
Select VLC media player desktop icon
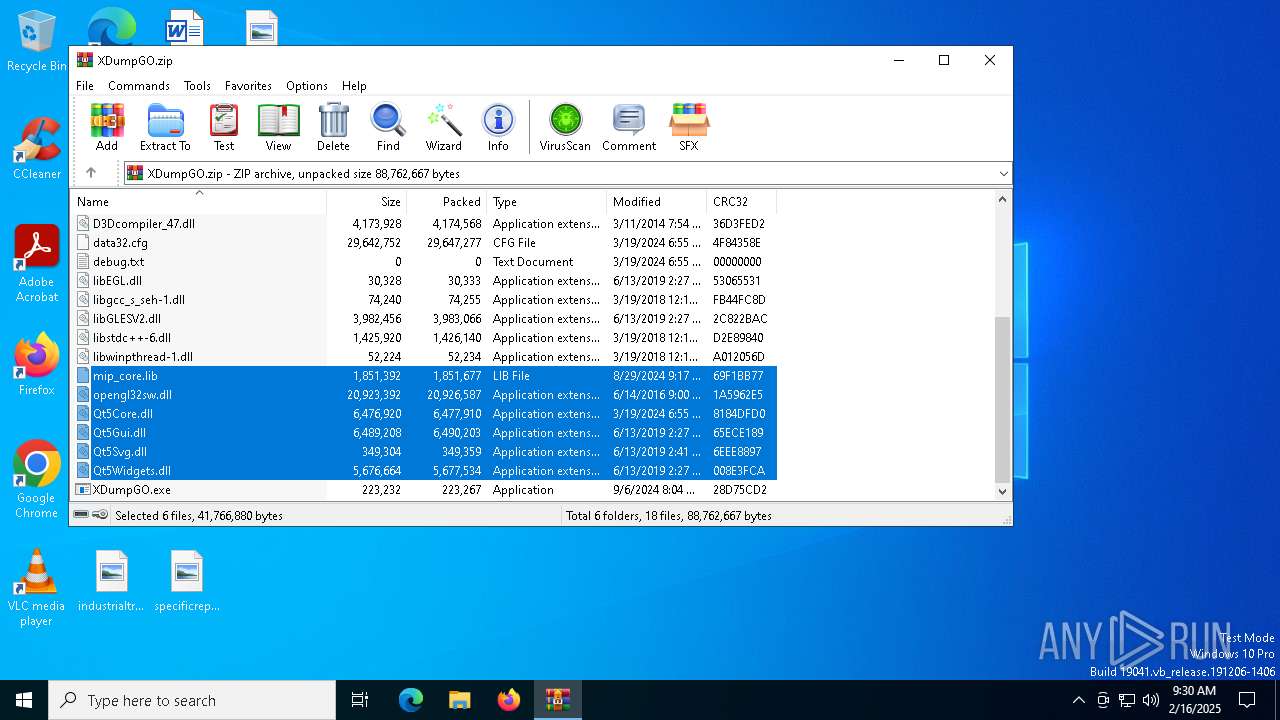tap(37, 588)
